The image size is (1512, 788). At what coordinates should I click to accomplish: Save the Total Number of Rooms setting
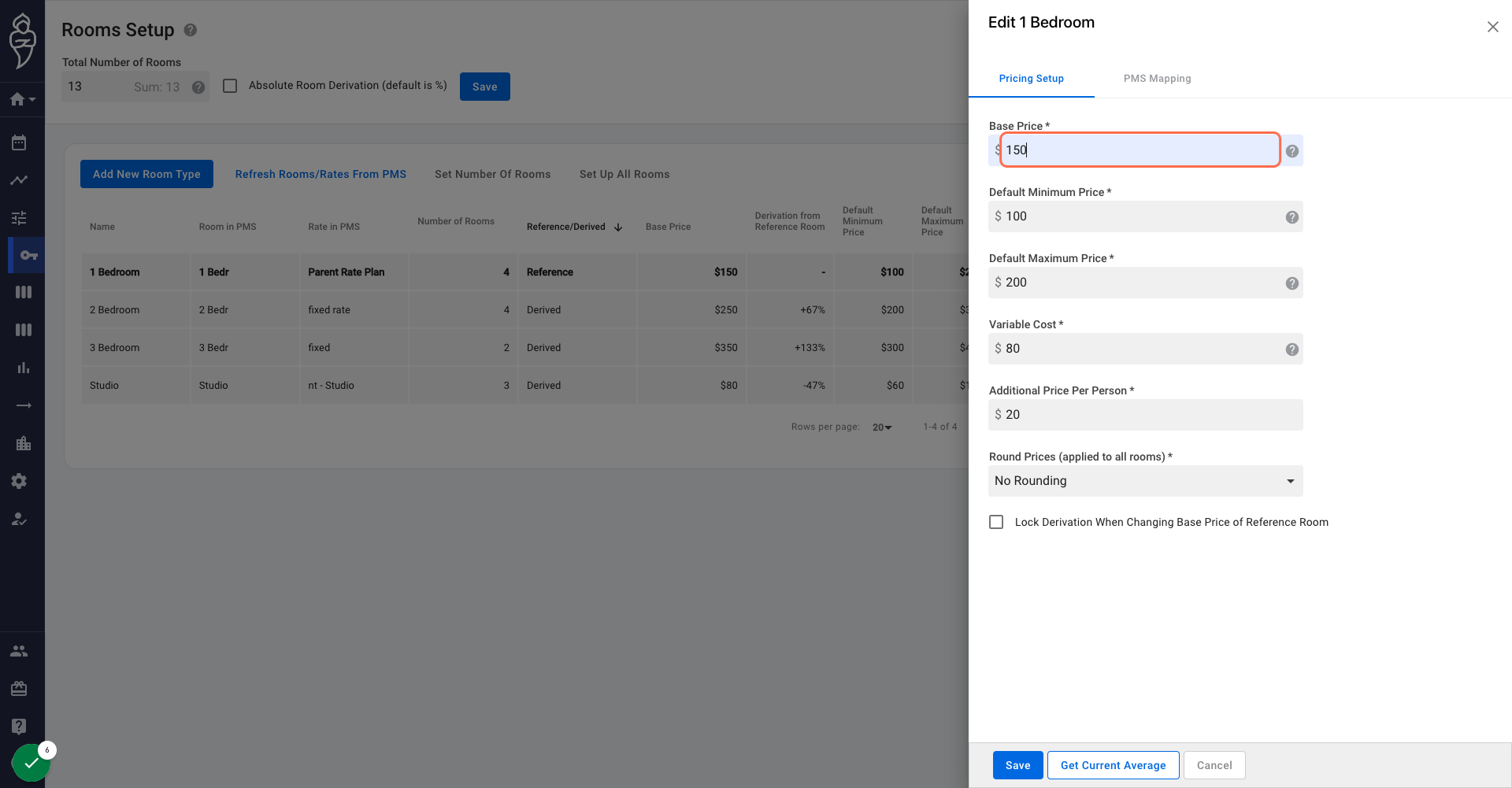point(485,87)
